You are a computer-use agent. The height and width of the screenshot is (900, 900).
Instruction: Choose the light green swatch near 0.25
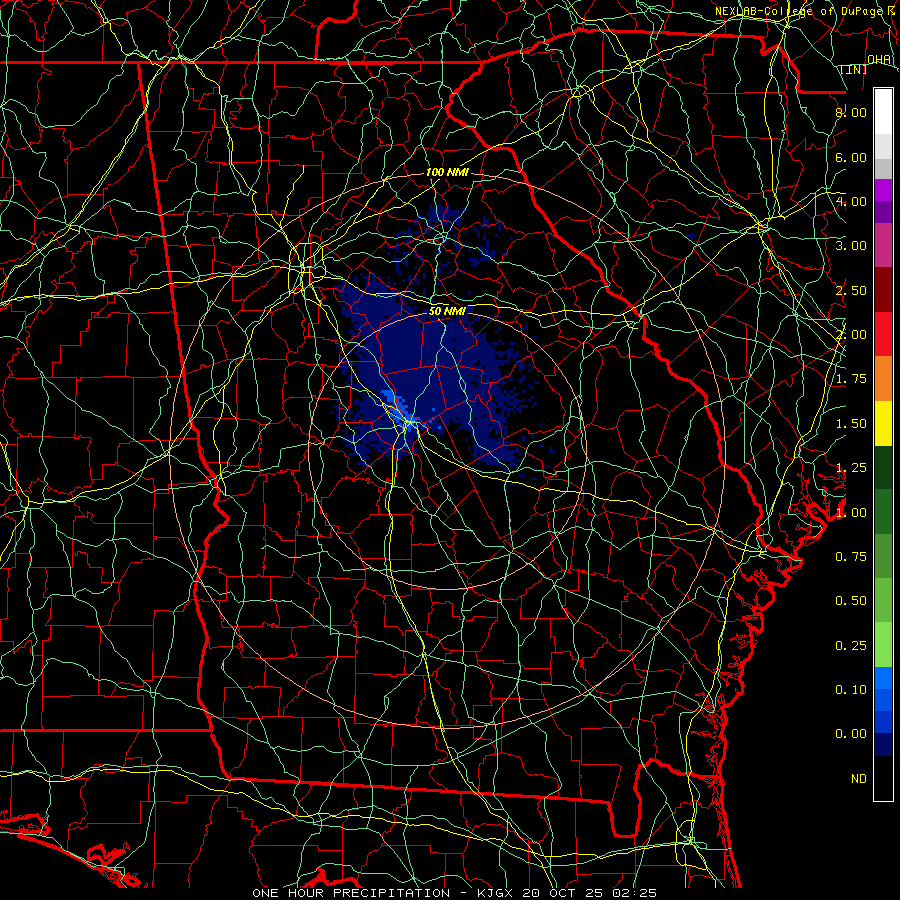coord(883,645)
